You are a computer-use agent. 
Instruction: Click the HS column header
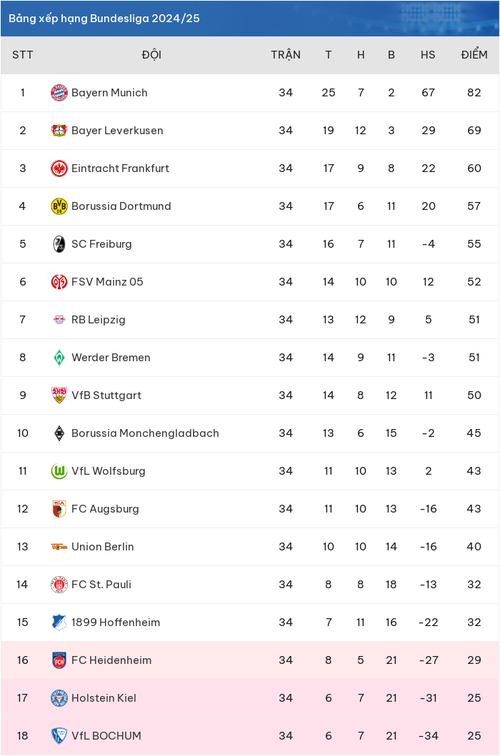428,54
